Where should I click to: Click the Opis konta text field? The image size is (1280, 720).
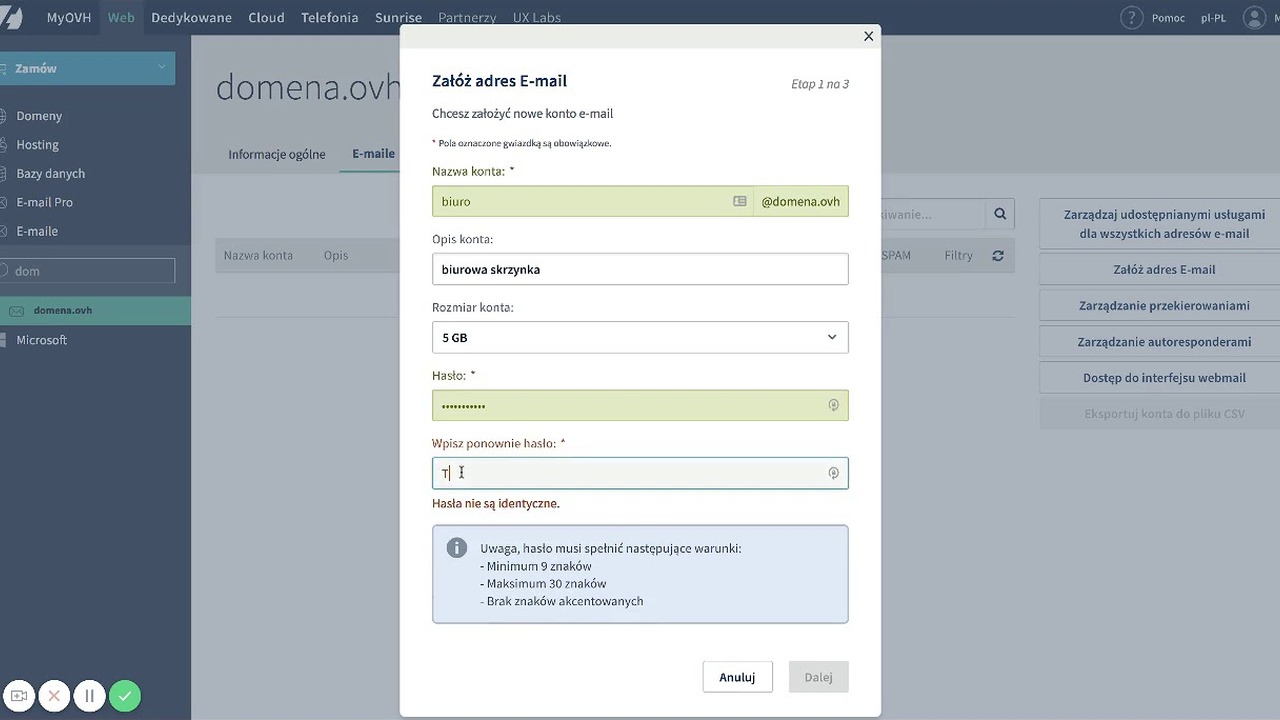640,269
